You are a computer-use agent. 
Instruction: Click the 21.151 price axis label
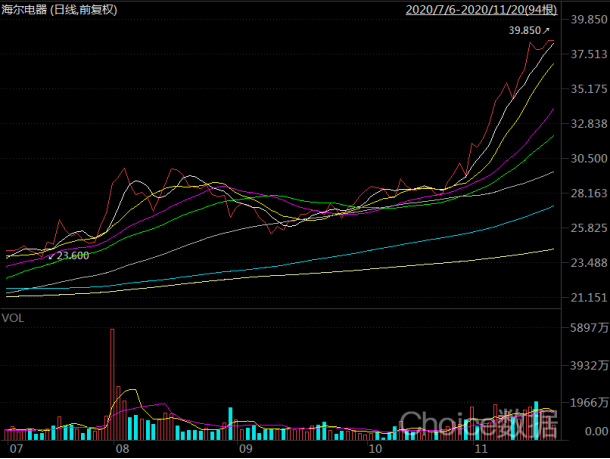[x=589, y=298]
